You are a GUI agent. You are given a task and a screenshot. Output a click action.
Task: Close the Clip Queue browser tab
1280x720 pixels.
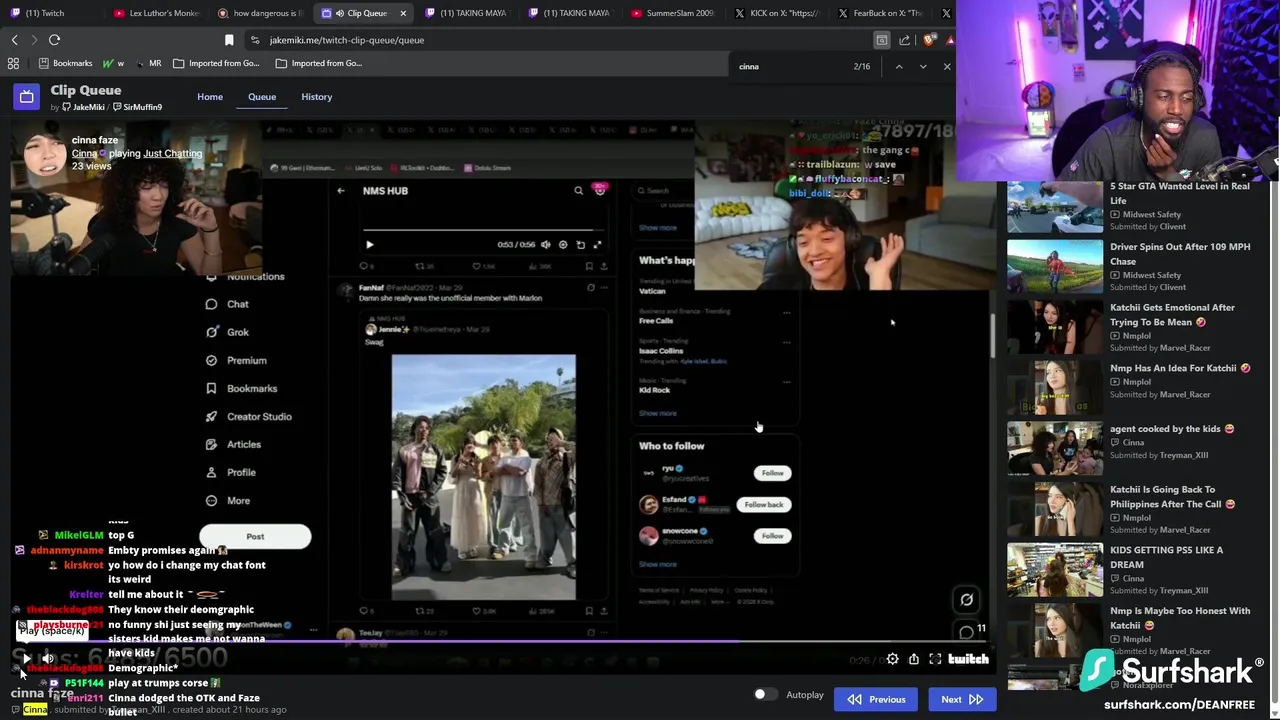[403, 13]
